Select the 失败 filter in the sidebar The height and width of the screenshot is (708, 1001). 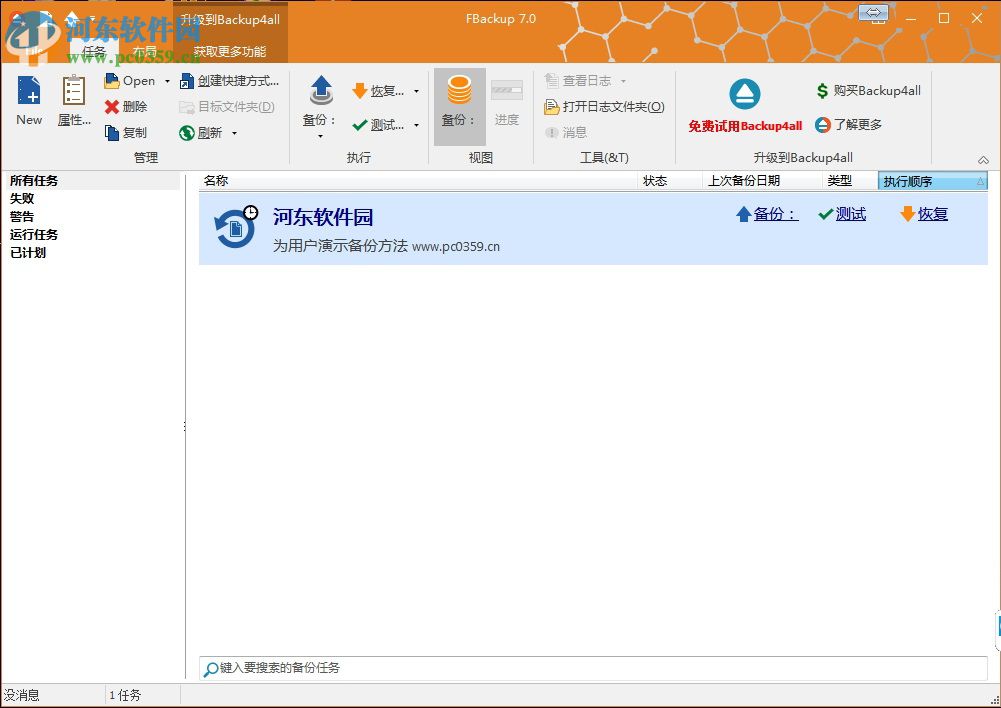[x=22, y=198]
